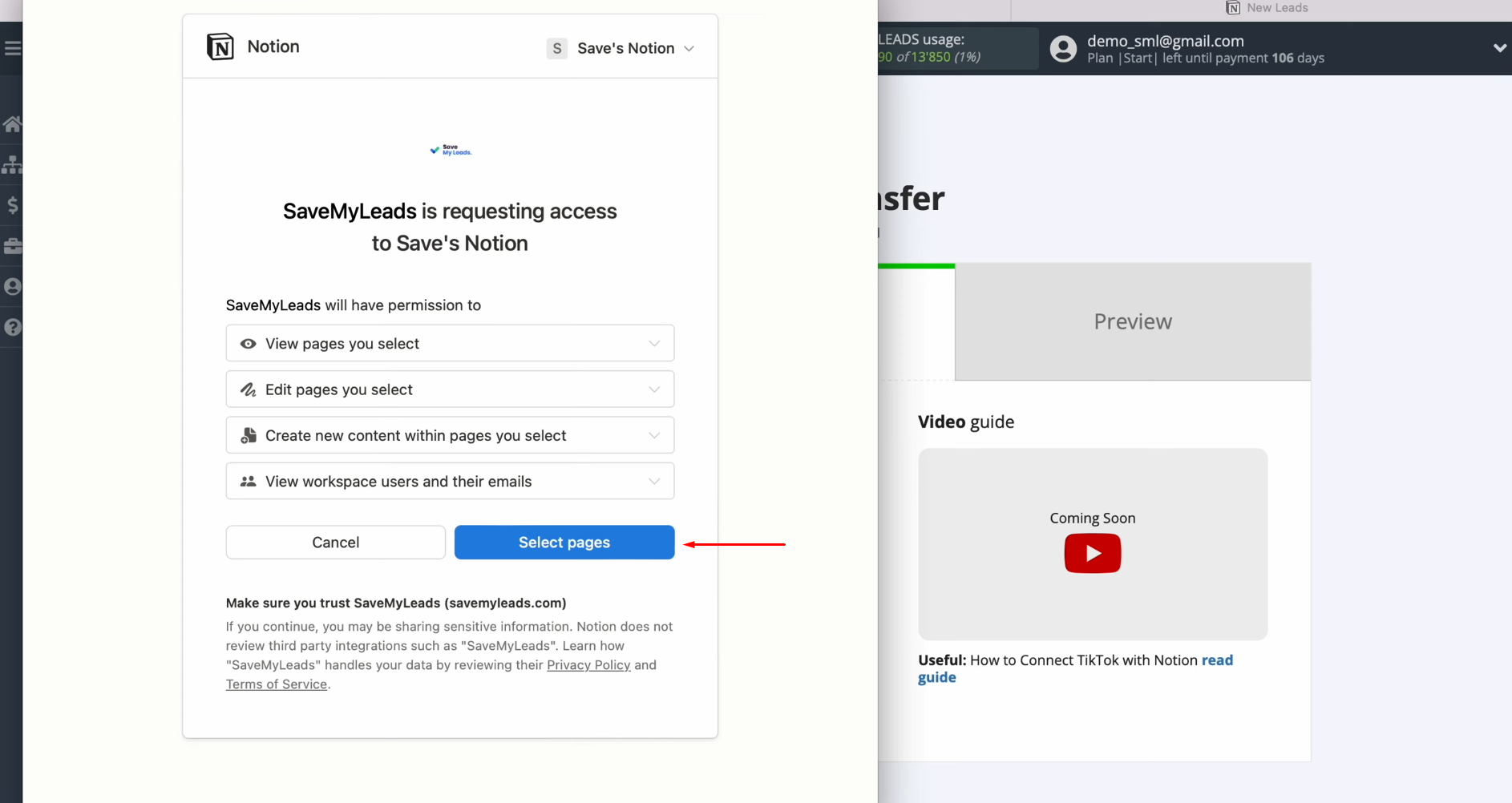The height and width of the screenshot is (803, 1512).
Task: Open the billing dollar icon in sidebar
Action: click(x=12, y=205)
